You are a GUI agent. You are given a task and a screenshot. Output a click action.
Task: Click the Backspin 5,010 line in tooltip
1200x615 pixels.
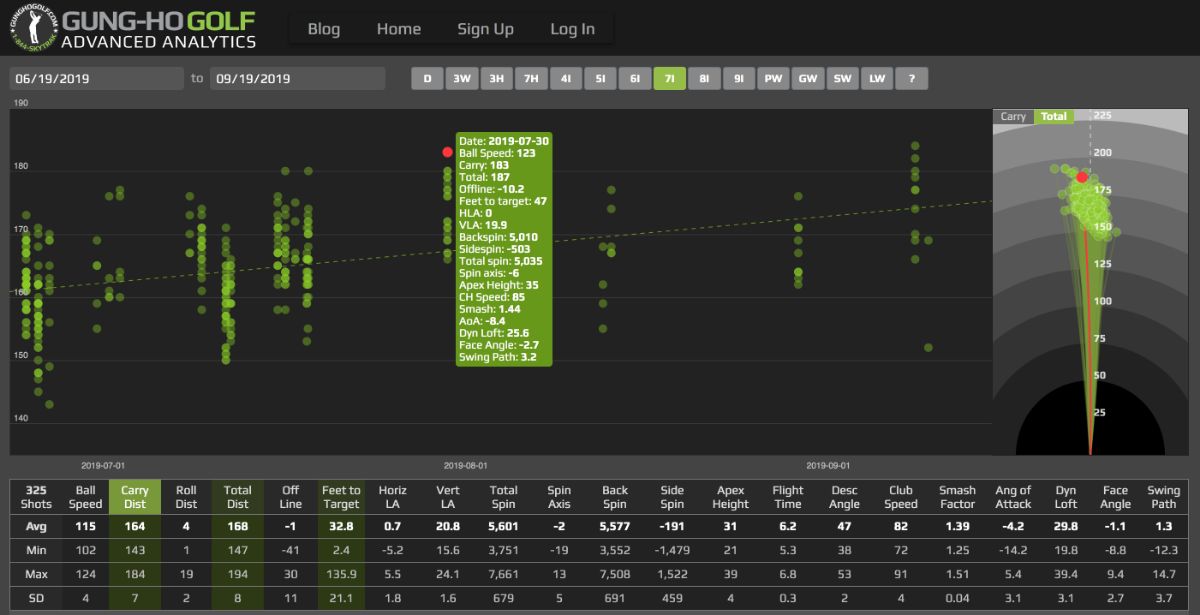pos(499,237)
